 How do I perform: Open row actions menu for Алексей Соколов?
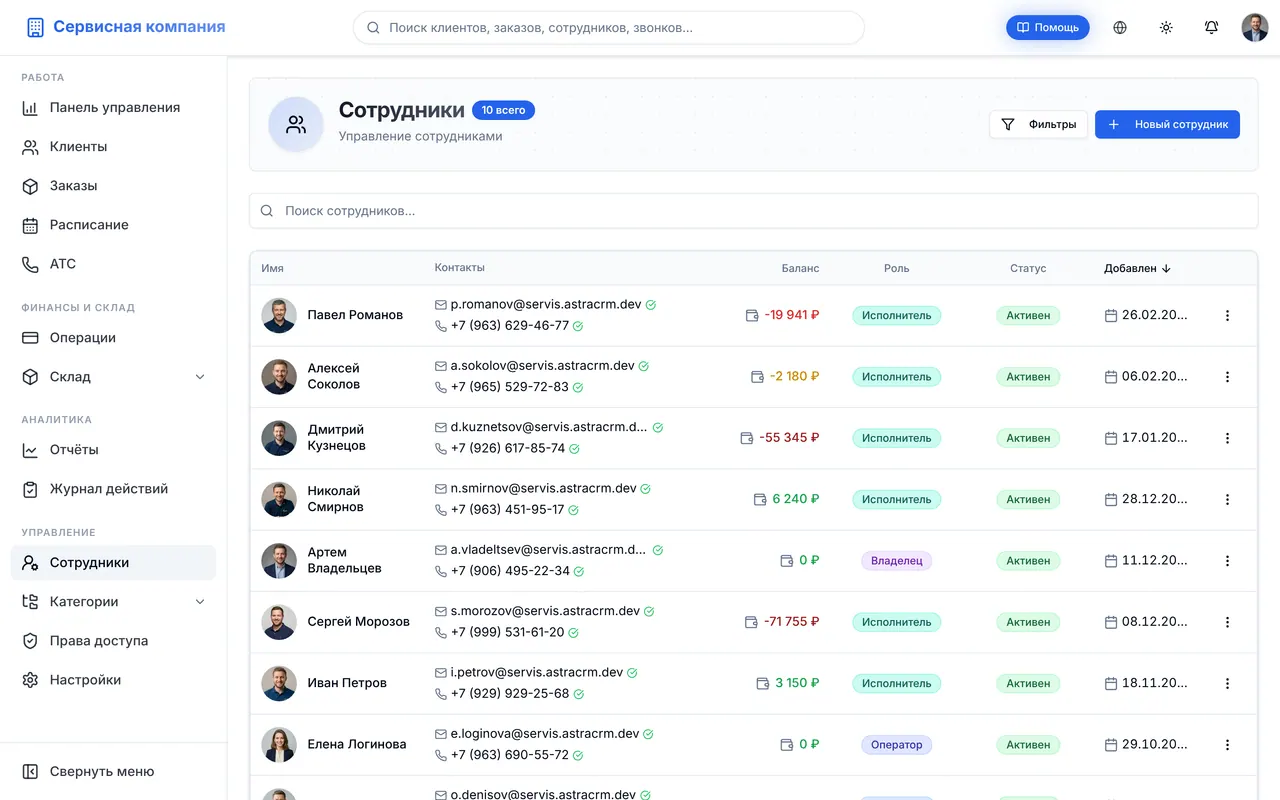tap(1227, 377)
